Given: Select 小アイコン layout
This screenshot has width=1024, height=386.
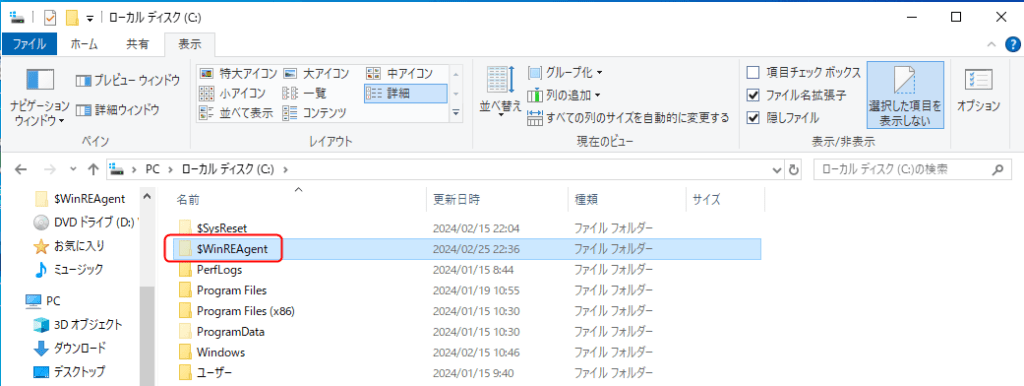Looking at the screenshot, I should (232, 93).
